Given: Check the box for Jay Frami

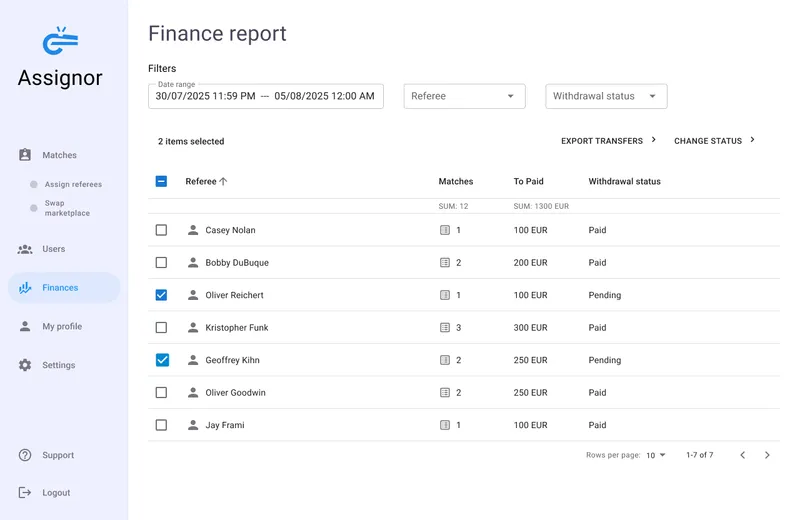Looking at the screenshot, I should tap(161, 425).
